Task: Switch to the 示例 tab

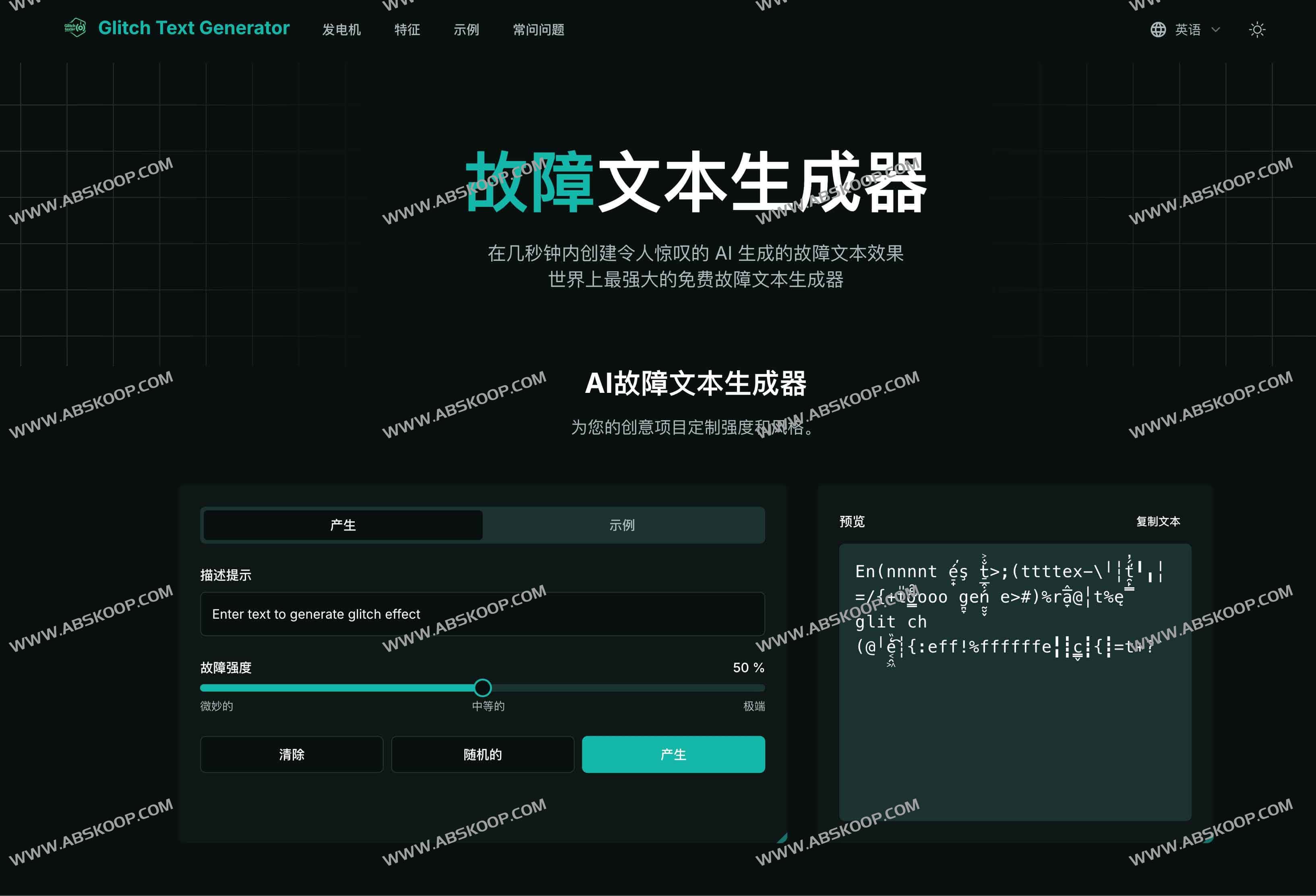Action: point(623,525)
